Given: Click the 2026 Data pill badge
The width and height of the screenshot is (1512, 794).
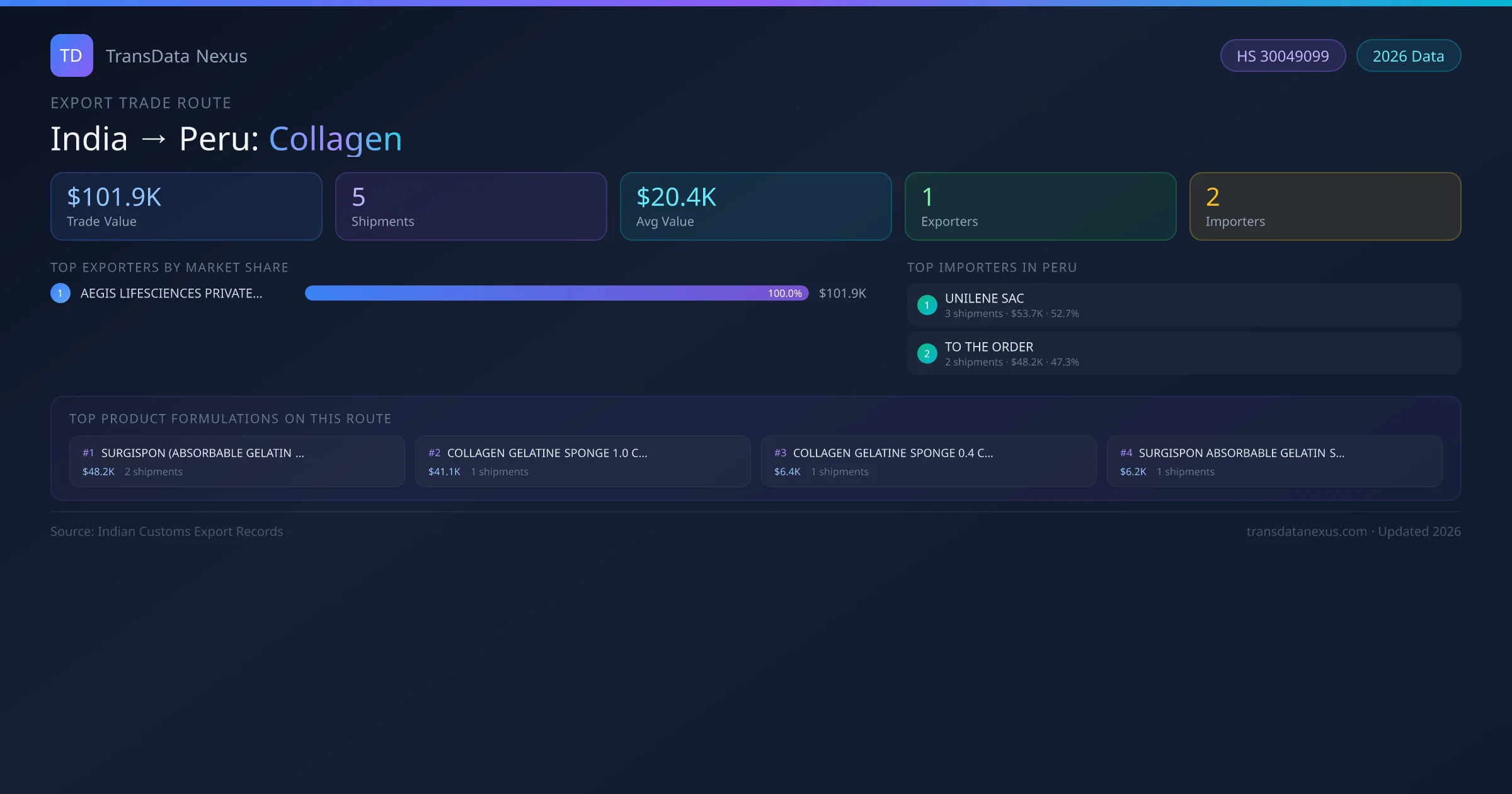Looking at the screenshot, I should (x=1408, y=56).
